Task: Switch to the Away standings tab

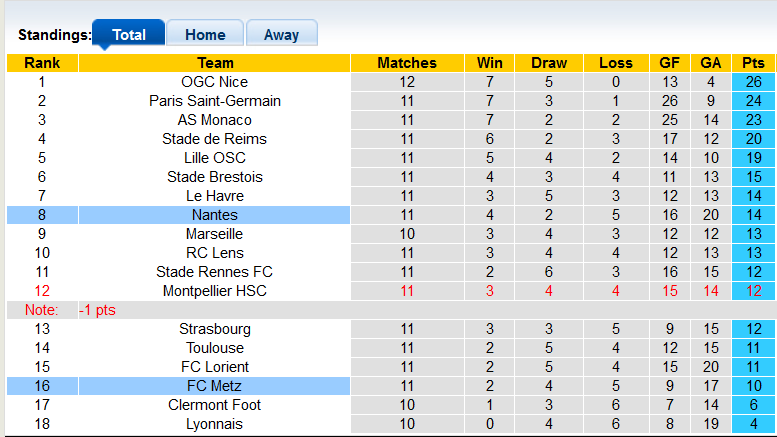Action: click(281, 35)
